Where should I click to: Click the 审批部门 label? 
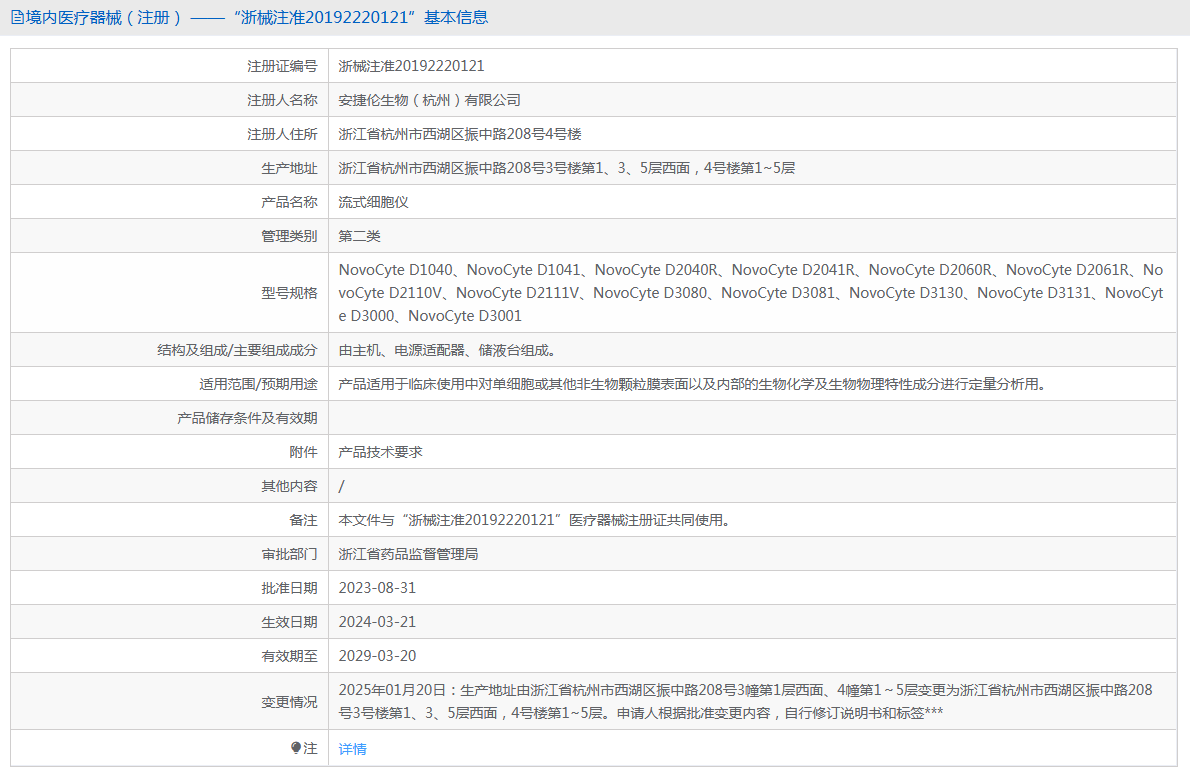point(289,554)
